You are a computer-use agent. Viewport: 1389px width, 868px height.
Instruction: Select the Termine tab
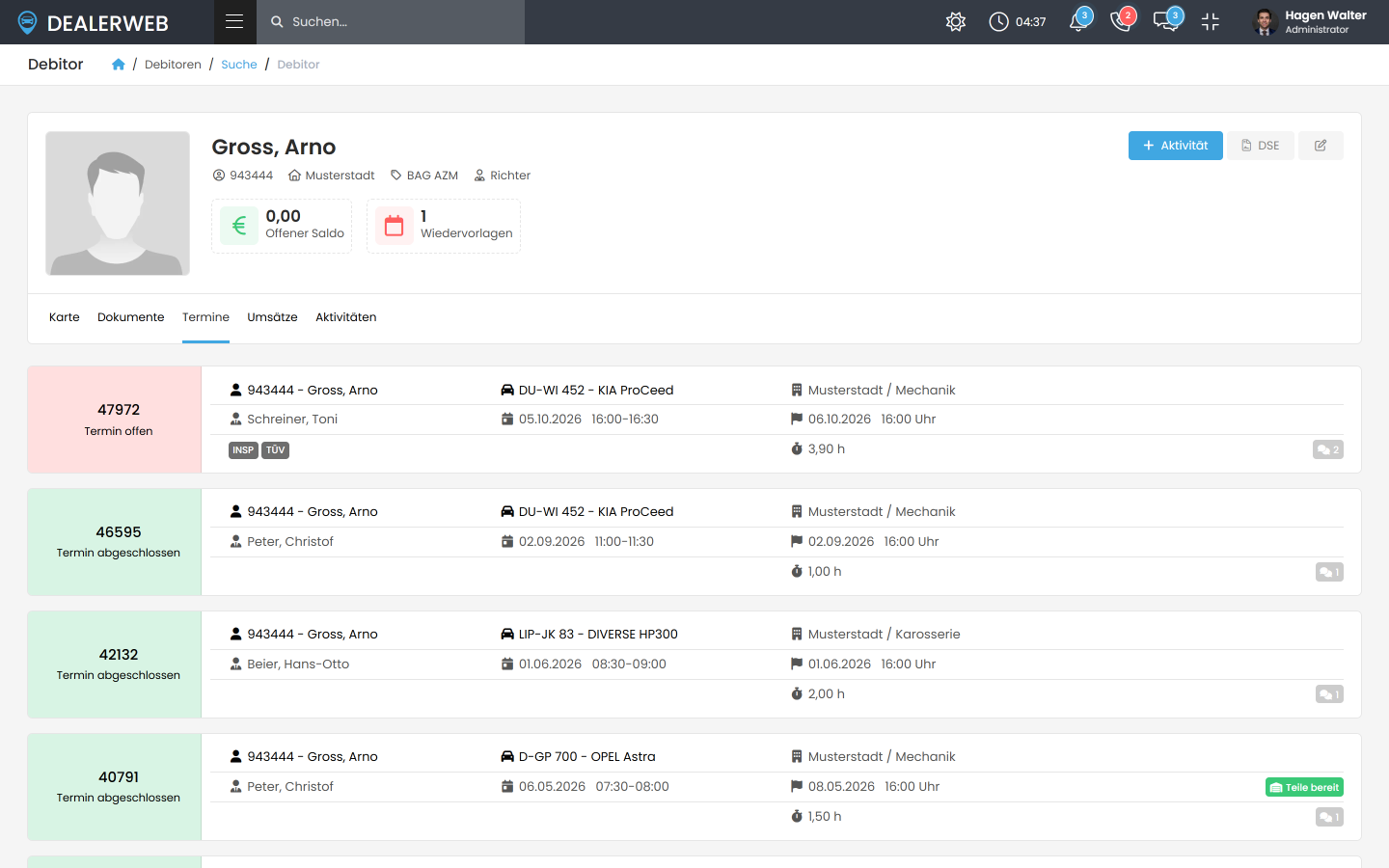[x=205, y=317]
